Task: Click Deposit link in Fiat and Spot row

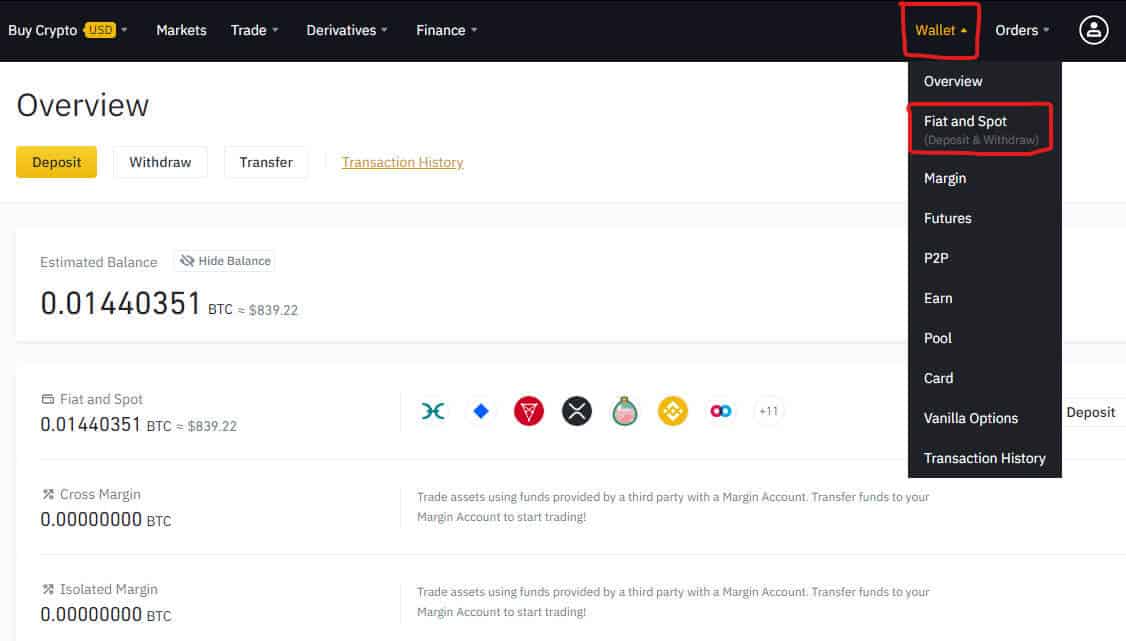Action: tap(1090, 412)
